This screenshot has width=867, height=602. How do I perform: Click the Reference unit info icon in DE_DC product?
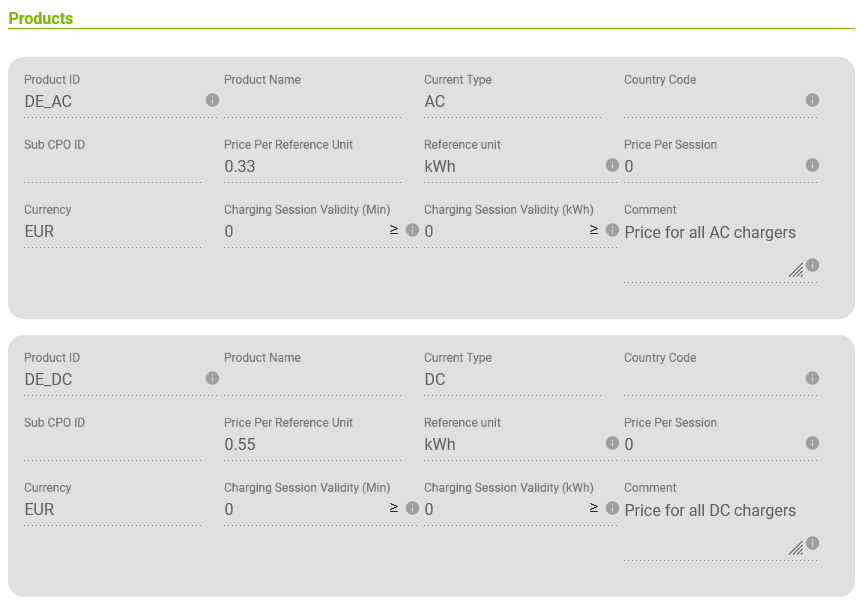tap(612, 443)
